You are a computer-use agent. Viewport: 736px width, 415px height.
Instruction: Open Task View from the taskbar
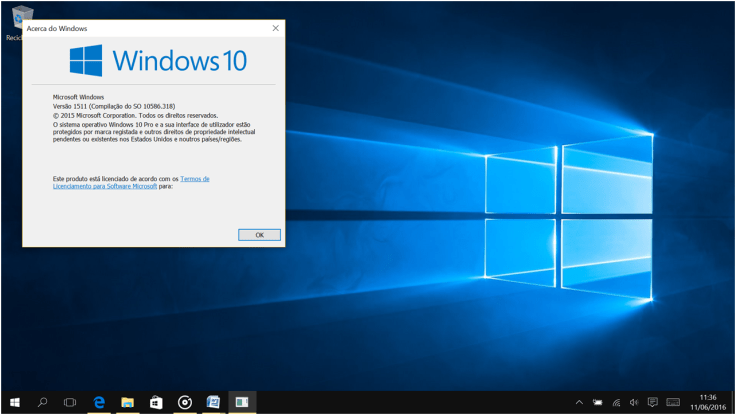[71, 402]
